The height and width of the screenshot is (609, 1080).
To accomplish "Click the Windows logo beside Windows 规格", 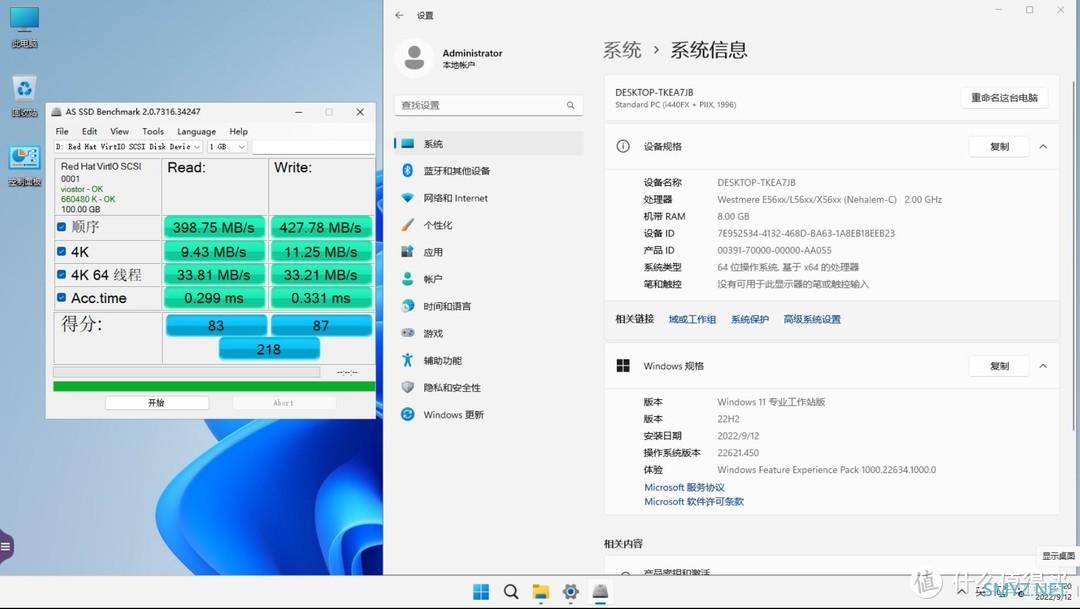I will [x=623, y=366].
